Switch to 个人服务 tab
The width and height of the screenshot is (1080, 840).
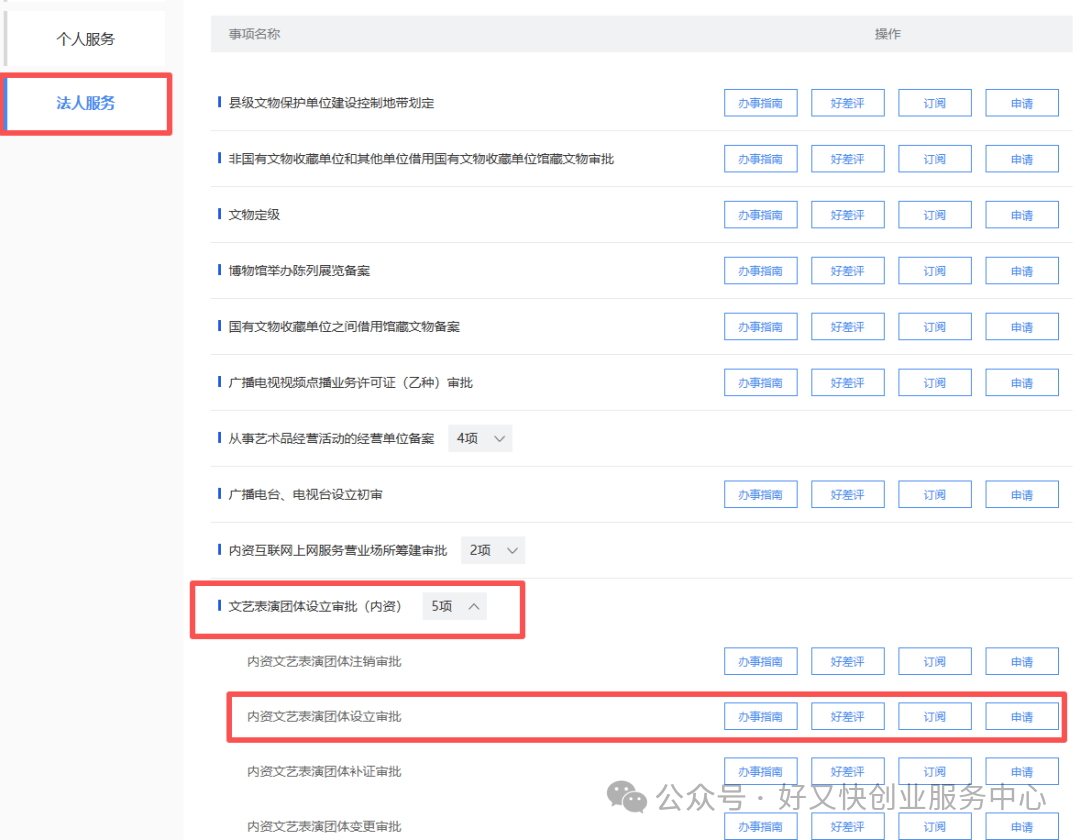(x=85, y=39)
